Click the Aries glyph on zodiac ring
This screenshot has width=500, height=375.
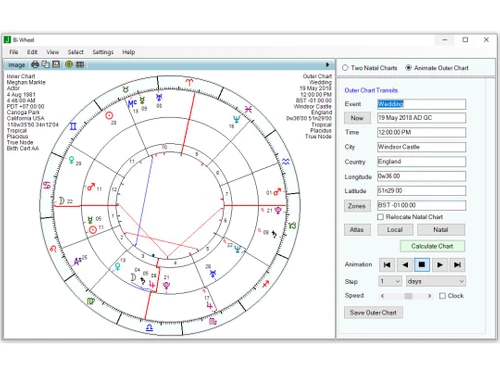click(189, 82)
